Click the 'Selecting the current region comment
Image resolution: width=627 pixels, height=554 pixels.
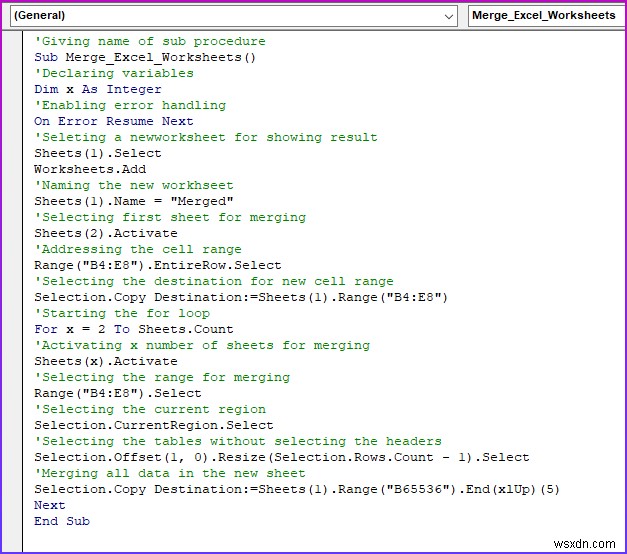[150, 409]
